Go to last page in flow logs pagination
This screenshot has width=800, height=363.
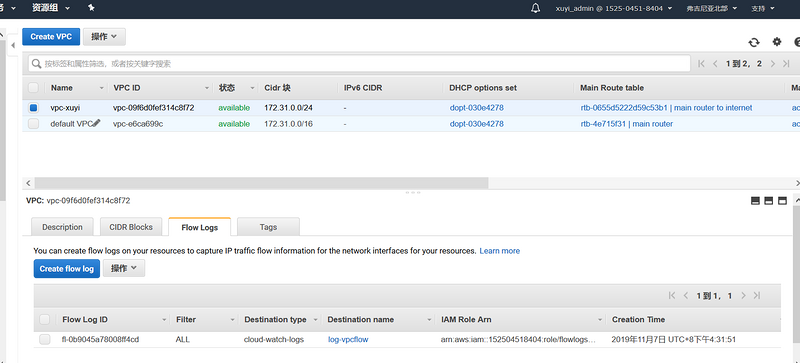757,296
